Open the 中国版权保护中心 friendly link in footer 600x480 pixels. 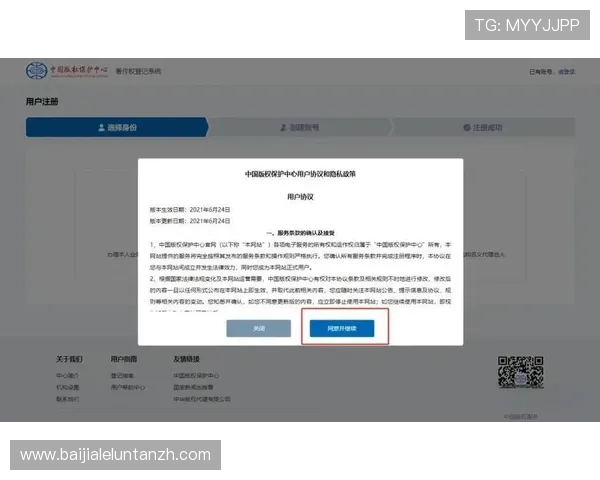(196, 376)
